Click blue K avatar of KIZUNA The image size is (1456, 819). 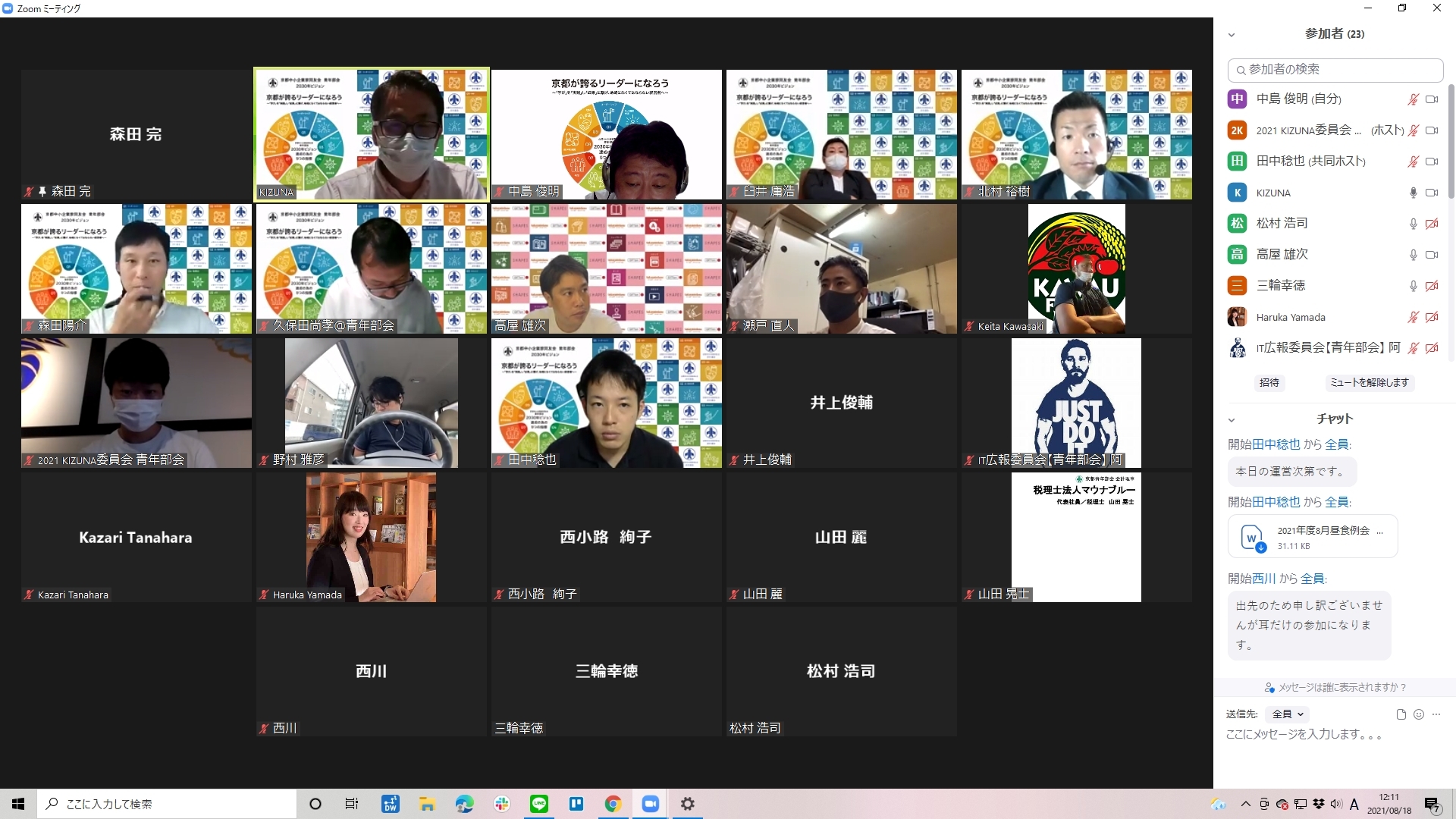[x=1237, y=193]
